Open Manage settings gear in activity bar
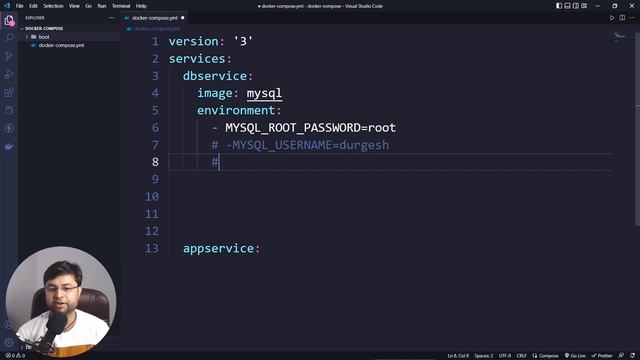This screenshot has width=640, height=360. [x=9, y=342]
